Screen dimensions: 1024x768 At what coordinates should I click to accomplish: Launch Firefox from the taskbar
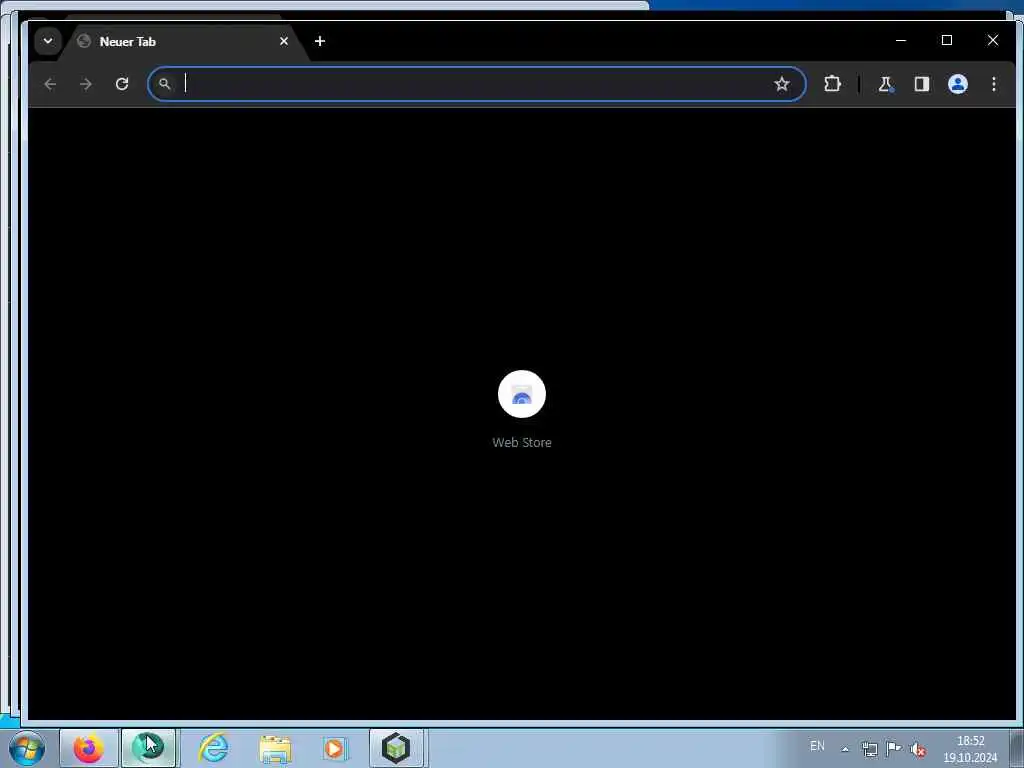89,748
